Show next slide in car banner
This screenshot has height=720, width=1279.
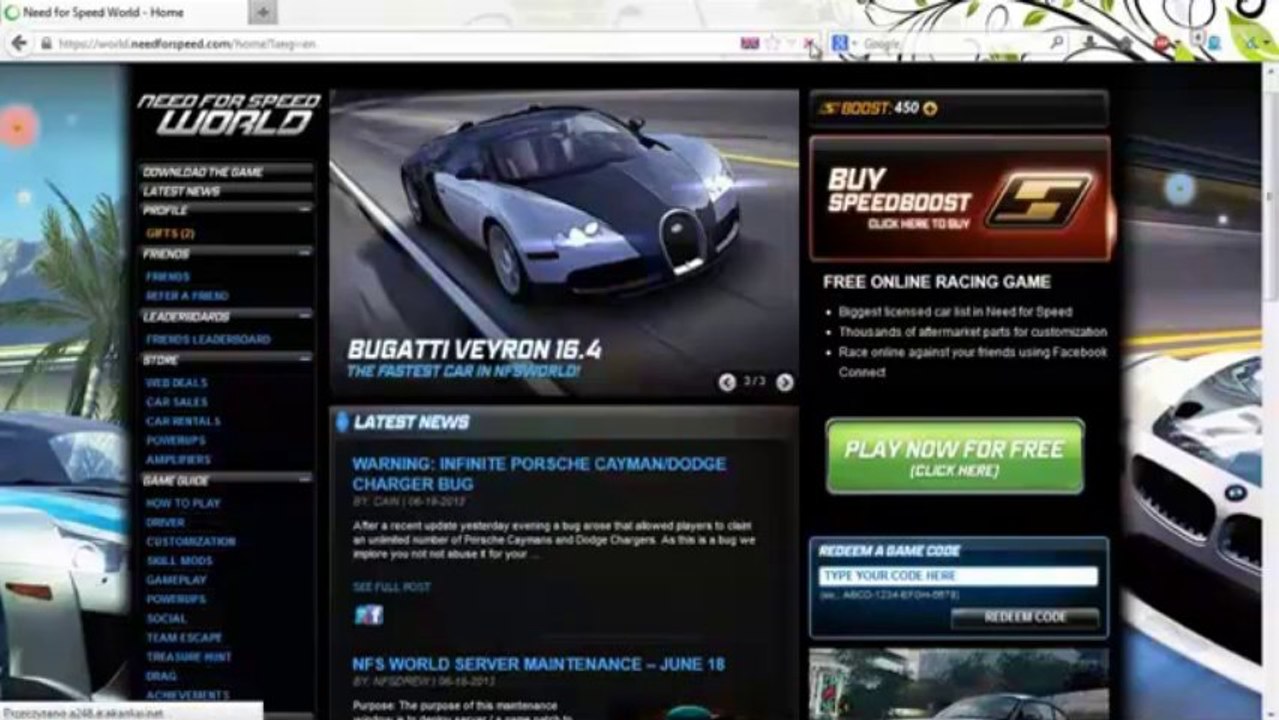785,382
